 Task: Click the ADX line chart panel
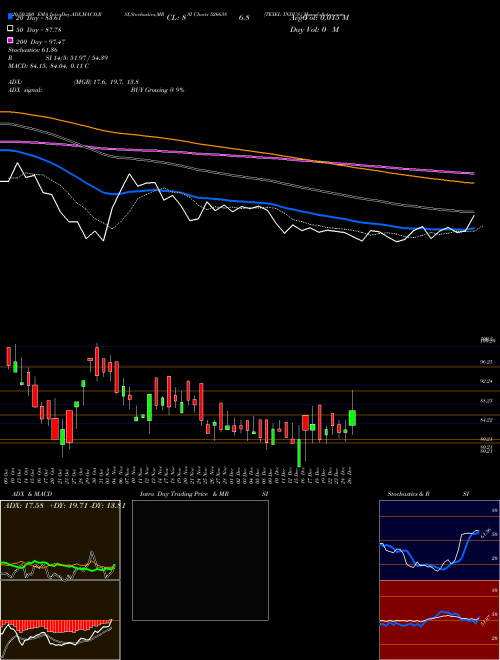pos(60,540)
